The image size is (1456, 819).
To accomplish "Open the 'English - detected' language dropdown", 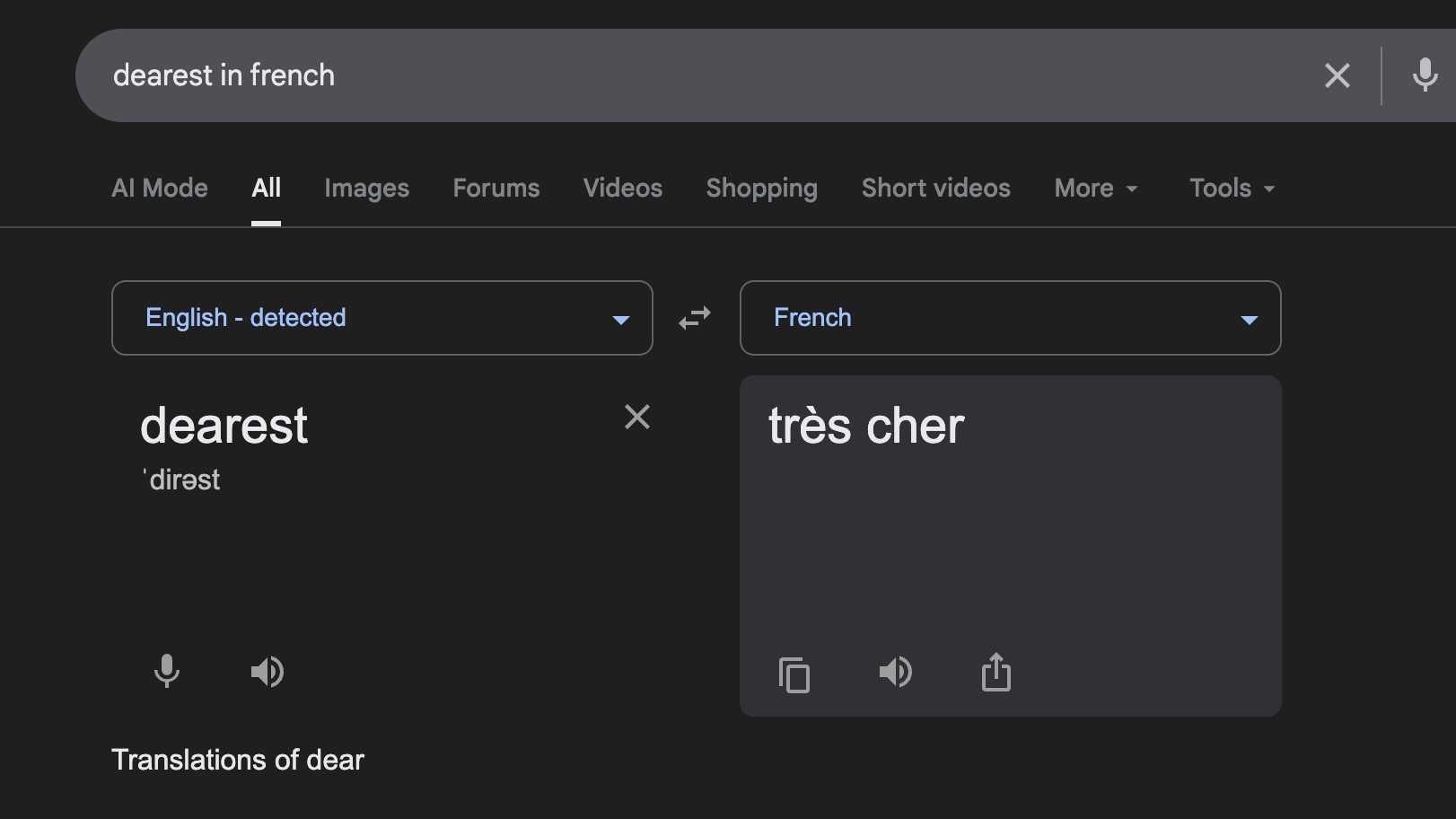I will click(382, 318).
